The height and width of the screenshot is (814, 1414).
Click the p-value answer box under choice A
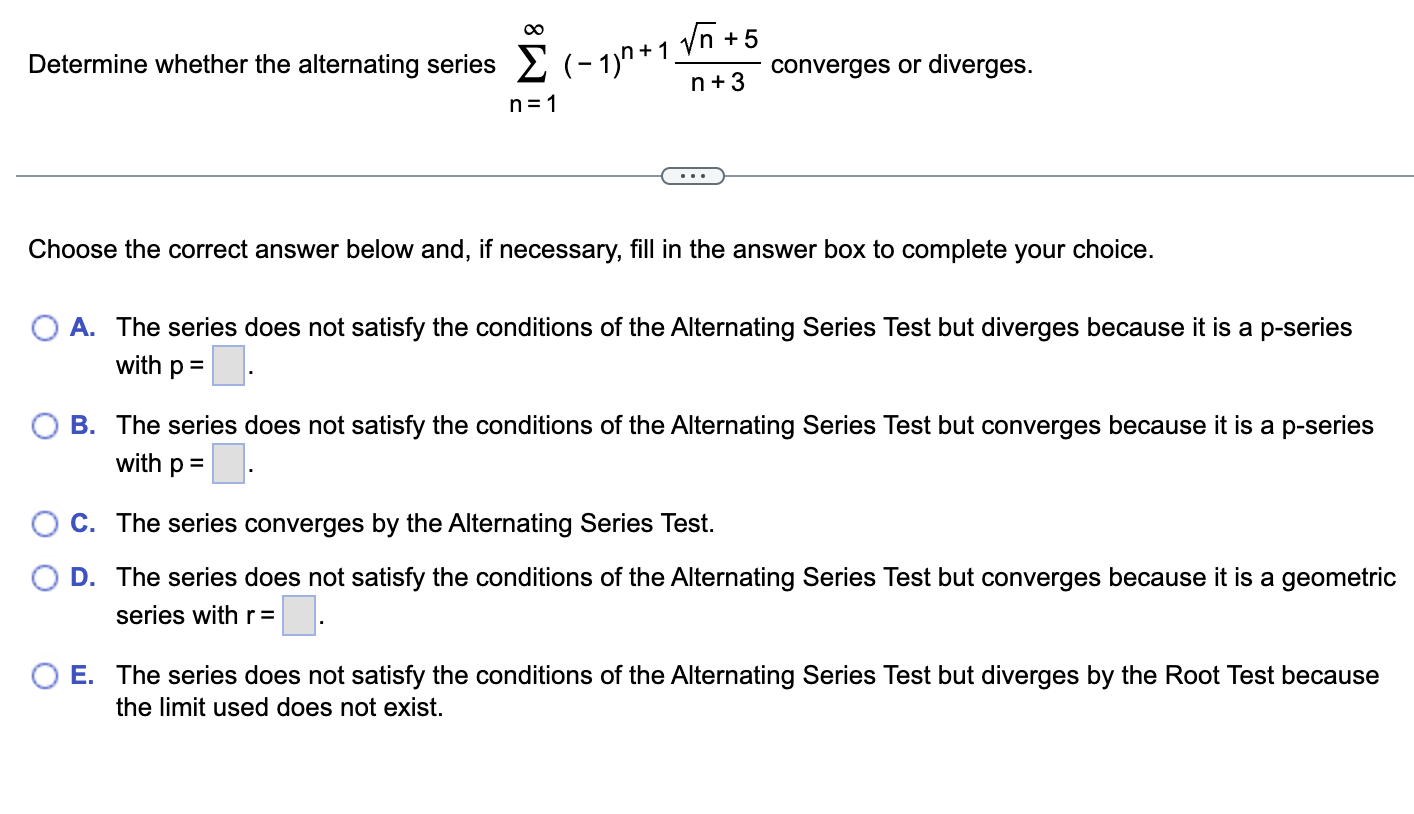pyautogui.click(x=227, y=366)
